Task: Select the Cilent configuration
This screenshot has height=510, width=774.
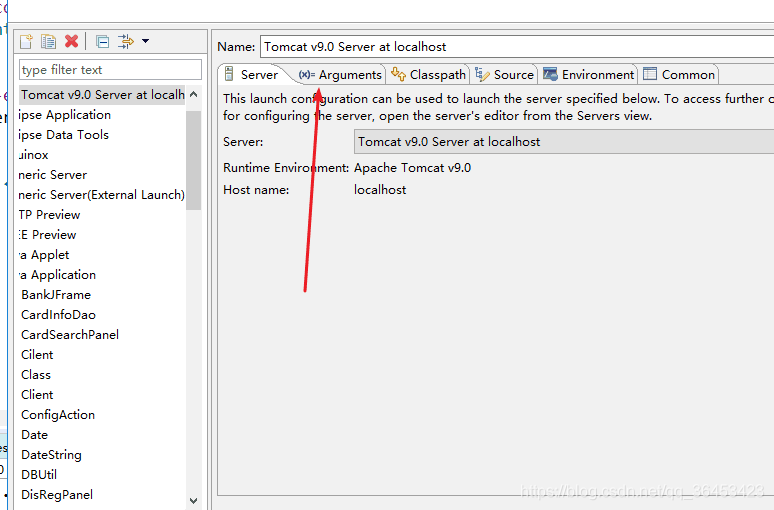Action: [x=37, y=355]
